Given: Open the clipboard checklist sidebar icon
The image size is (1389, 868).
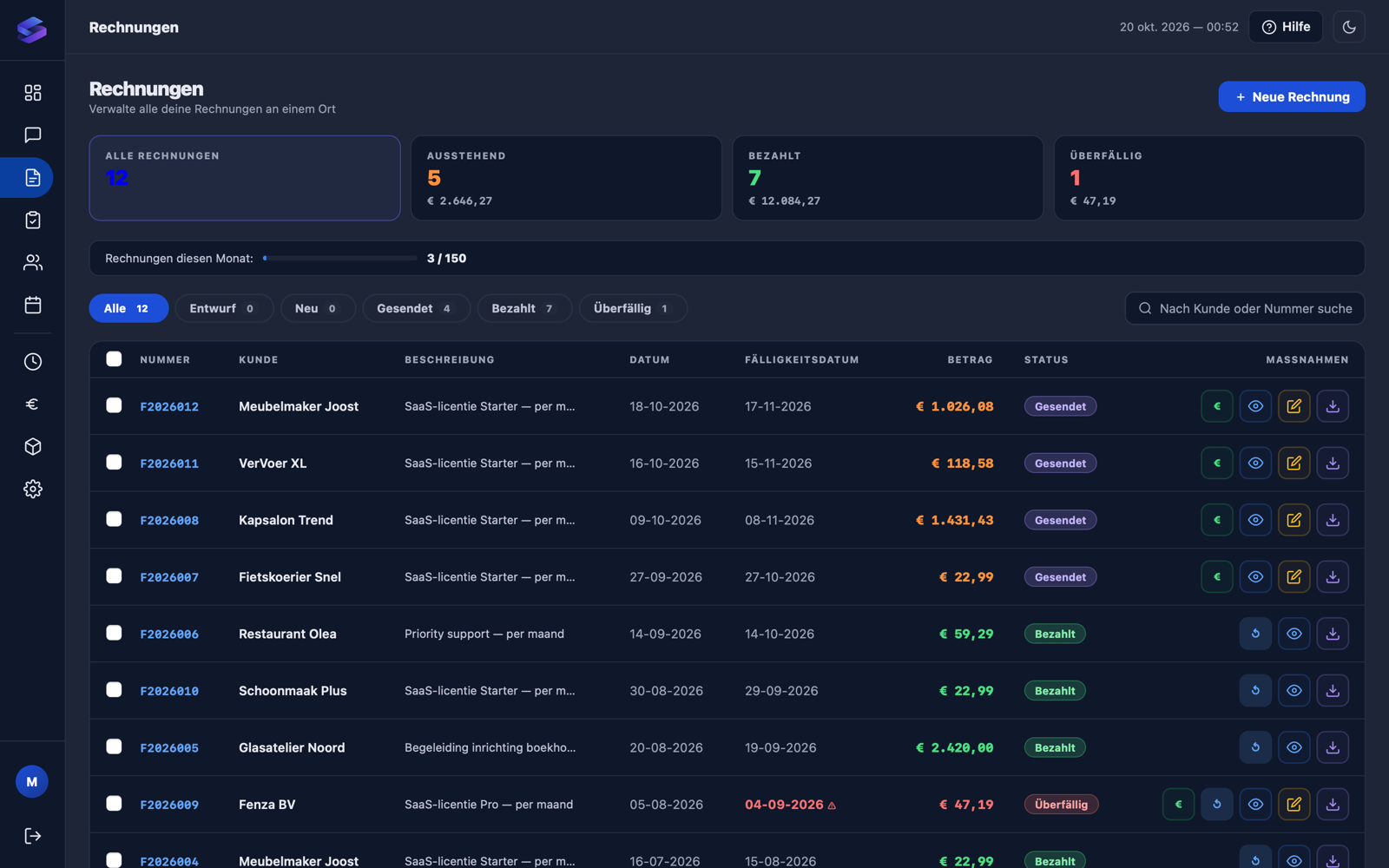Looking at the screenshot, I should pyautogui.click(x=33, y=220).
